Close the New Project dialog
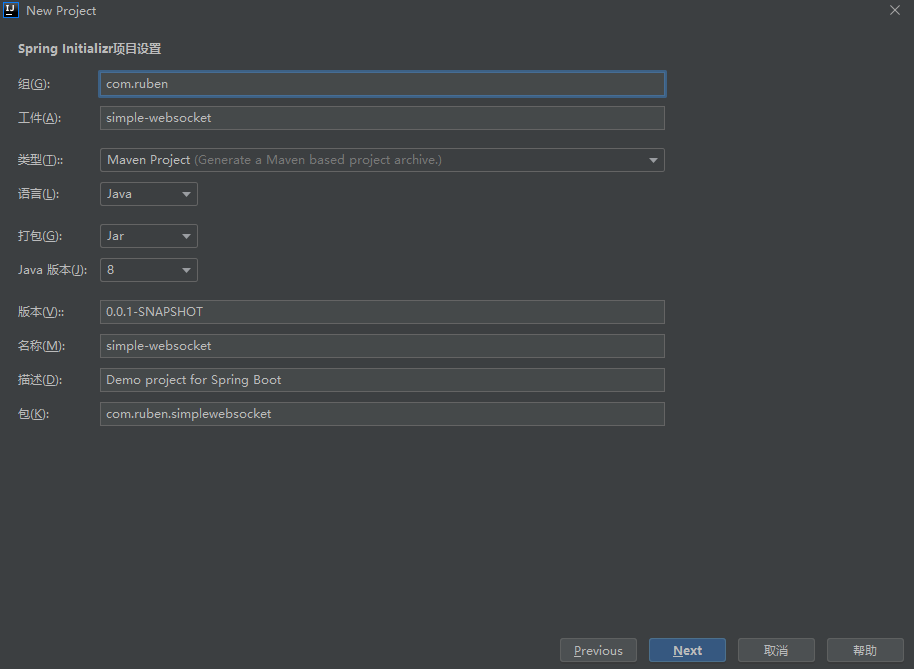 click(894, 10)
